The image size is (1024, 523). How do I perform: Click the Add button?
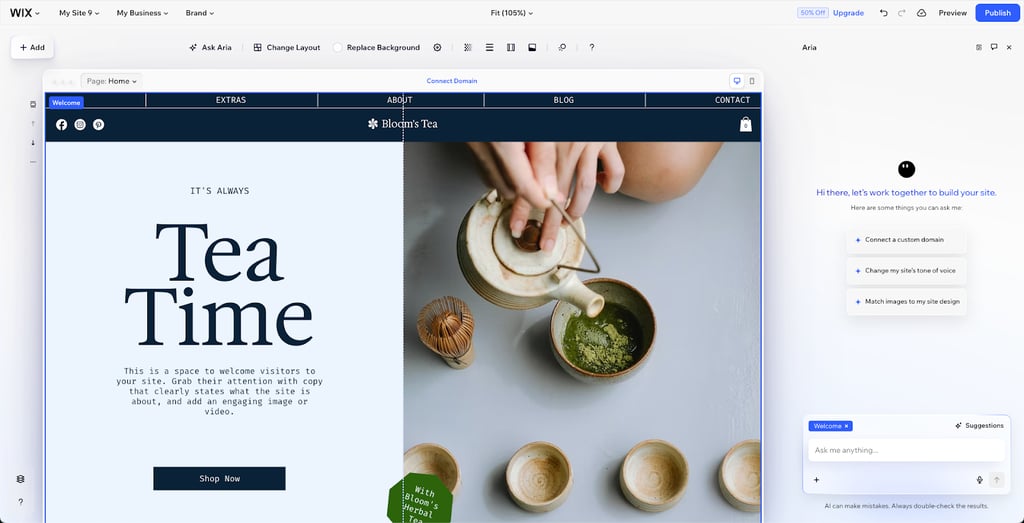point(32,47)
